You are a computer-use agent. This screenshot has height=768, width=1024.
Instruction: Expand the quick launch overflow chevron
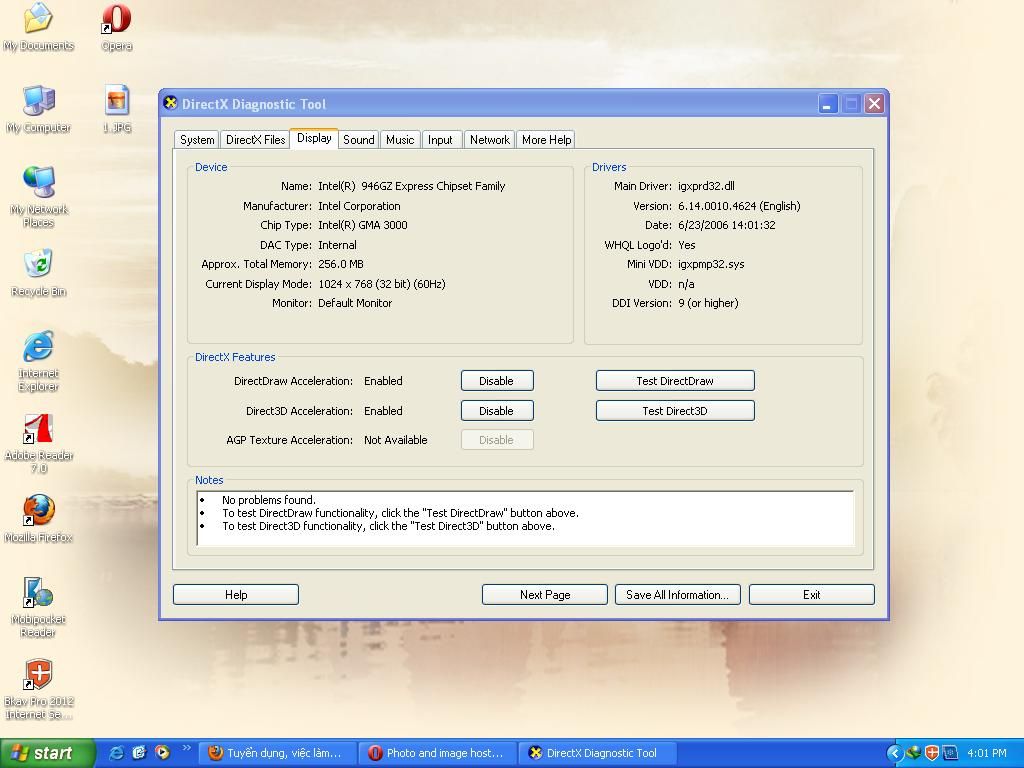click(x=186, y=748)
